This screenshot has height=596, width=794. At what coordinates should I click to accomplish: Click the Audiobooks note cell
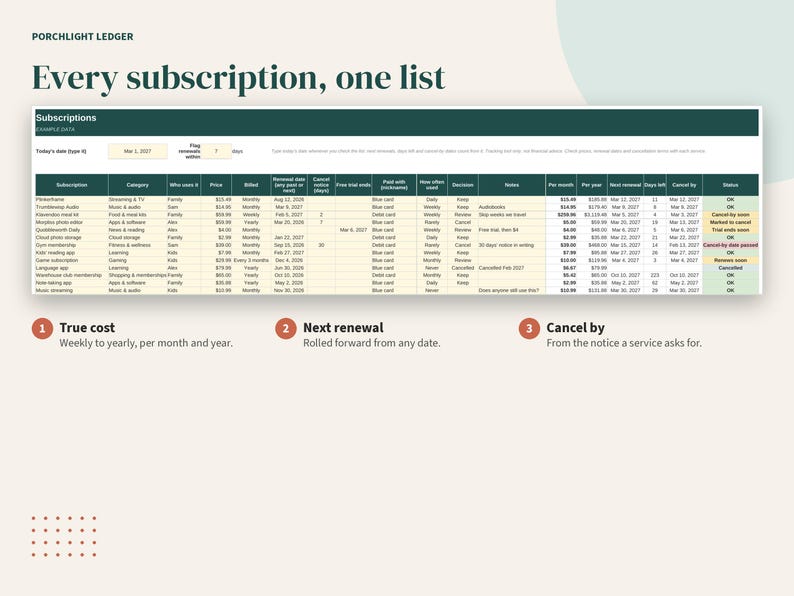click(512, 207)
